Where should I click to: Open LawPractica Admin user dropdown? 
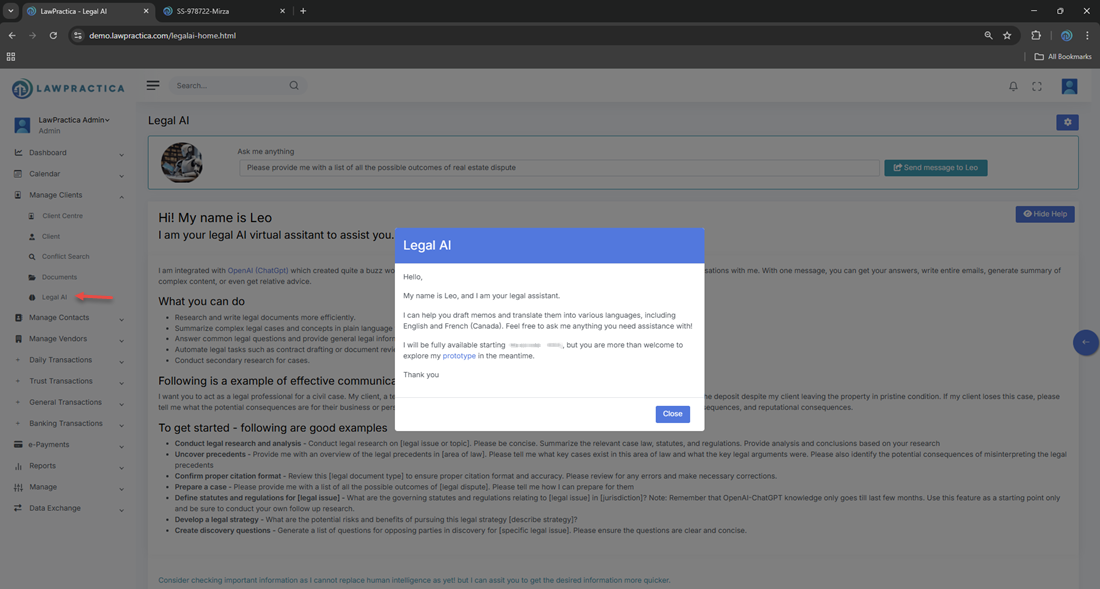tap(74, 120)
